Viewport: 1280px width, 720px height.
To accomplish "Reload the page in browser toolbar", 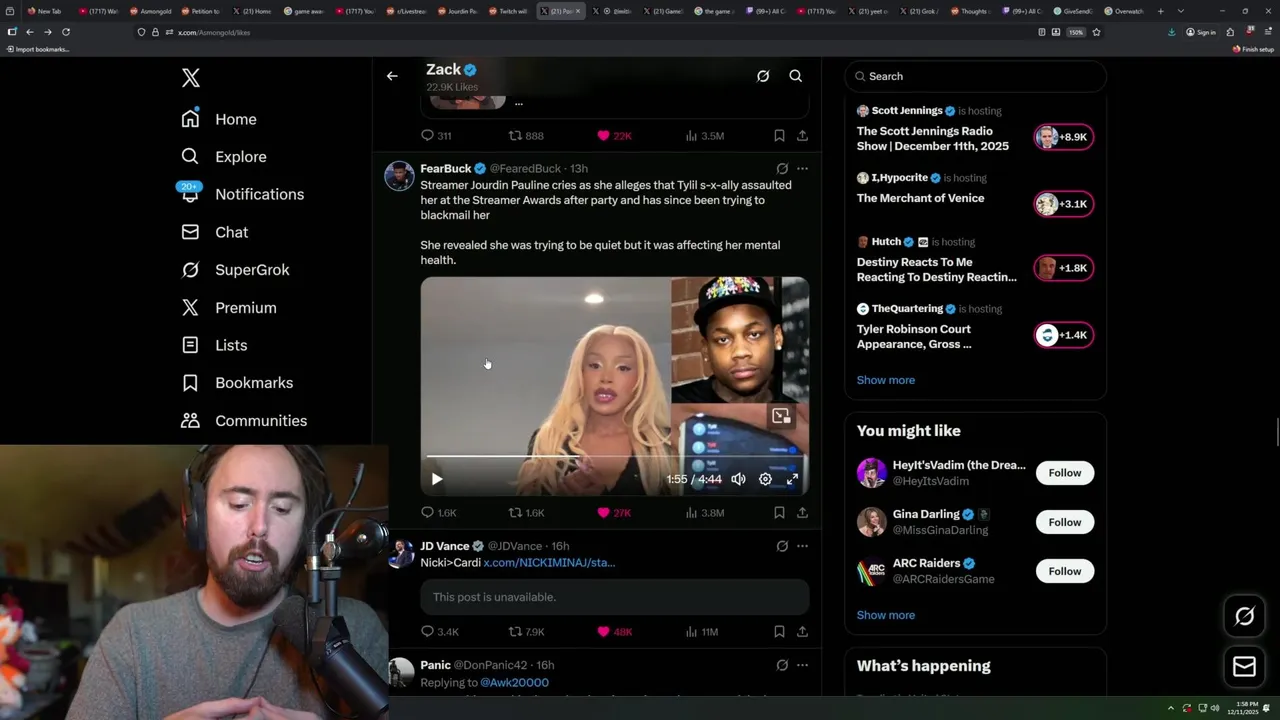I will (66, 32).
